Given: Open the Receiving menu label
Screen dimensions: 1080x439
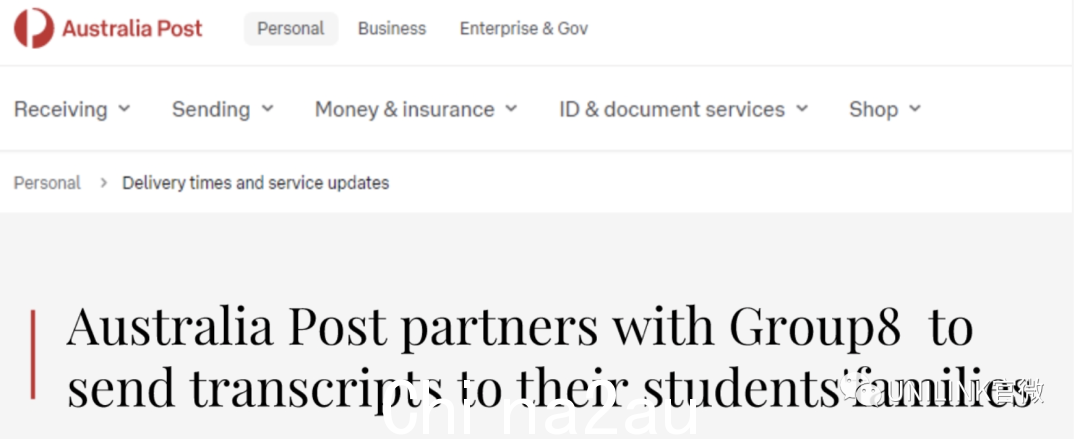Looking at the screenshot, I should [x=61, y=109].
